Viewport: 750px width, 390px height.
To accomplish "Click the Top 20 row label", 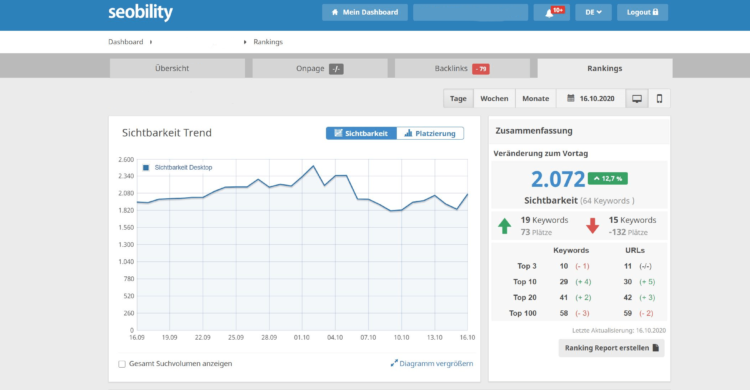I will [x=525, y=298].
